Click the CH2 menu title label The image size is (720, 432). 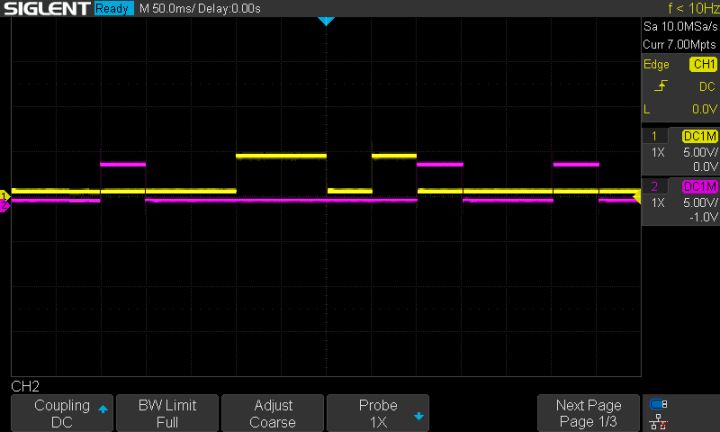[25, 387]
